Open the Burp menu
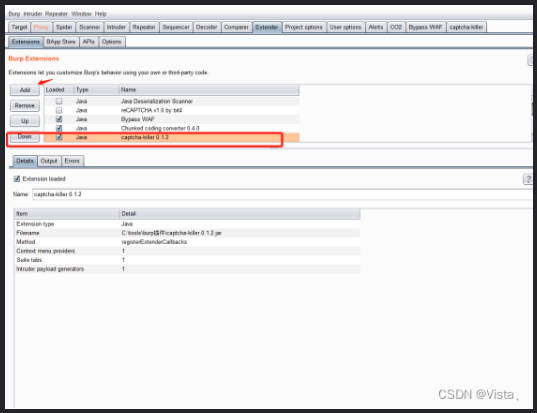The width and height of the screenshot is (537, 413). coord(14,14)
